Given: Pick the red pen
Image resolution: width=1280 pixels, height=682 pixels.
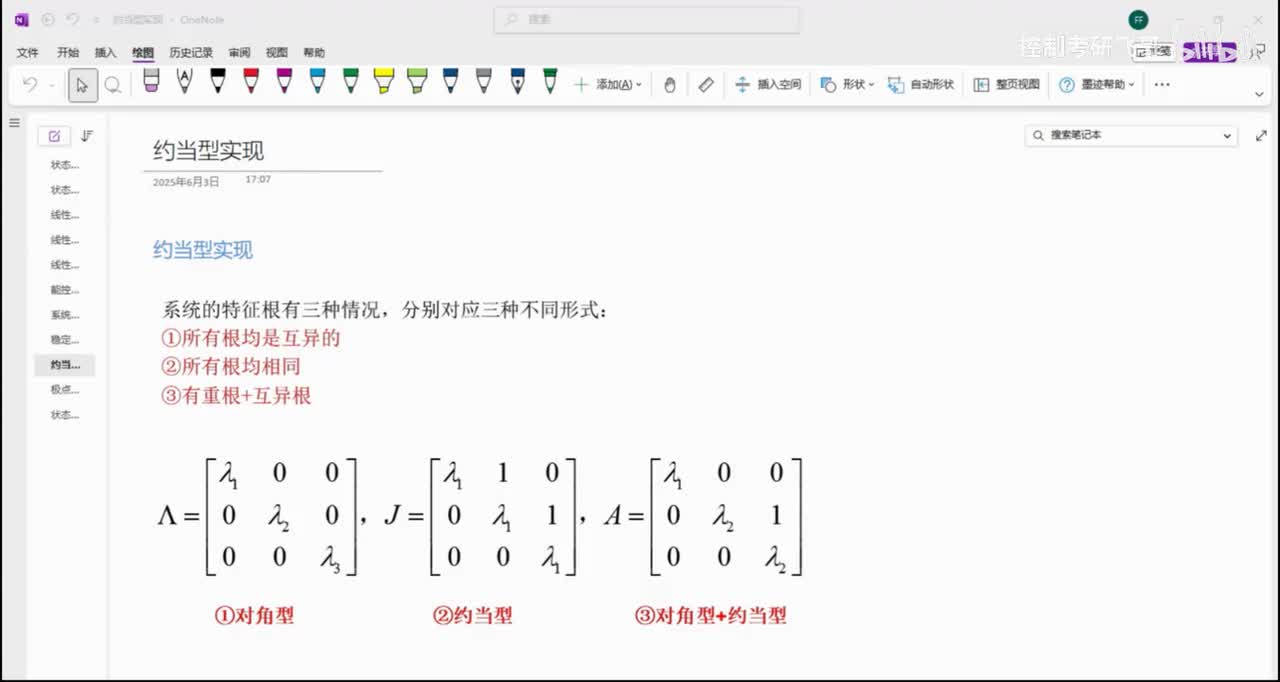Looking at the screenshot, I should pos(251,81).
